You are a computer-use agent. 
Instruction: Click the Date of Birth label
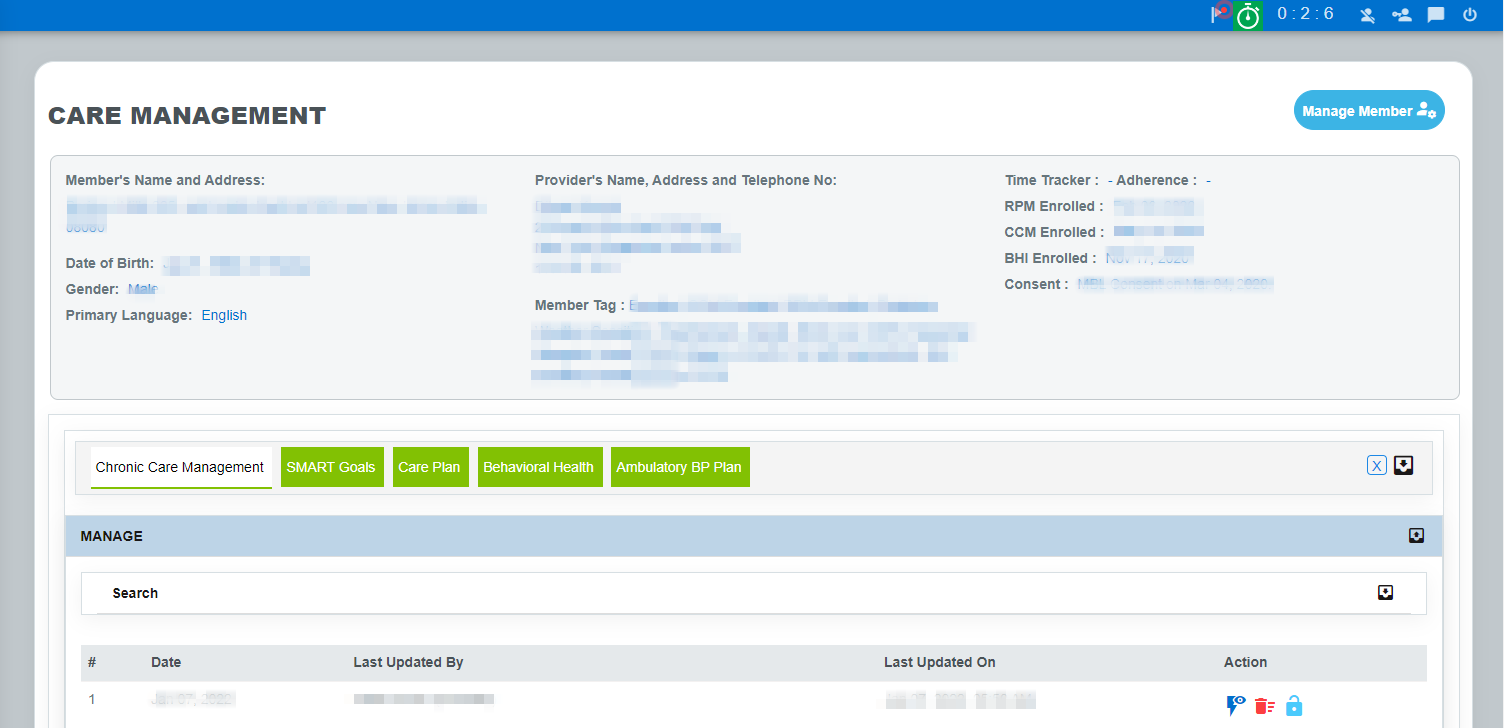coord(110,263)
